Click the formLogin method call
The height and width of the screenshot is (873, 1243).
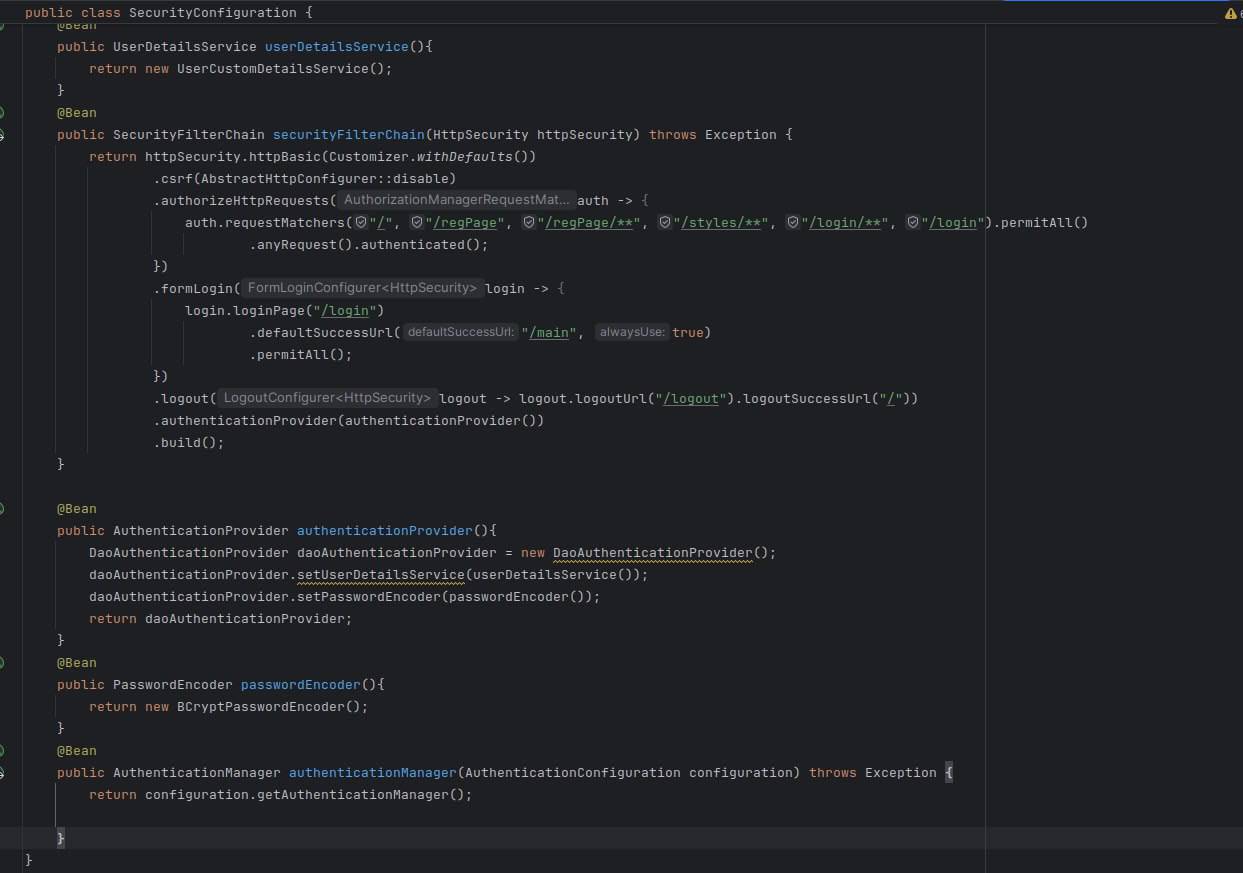[x=197, y=288]
